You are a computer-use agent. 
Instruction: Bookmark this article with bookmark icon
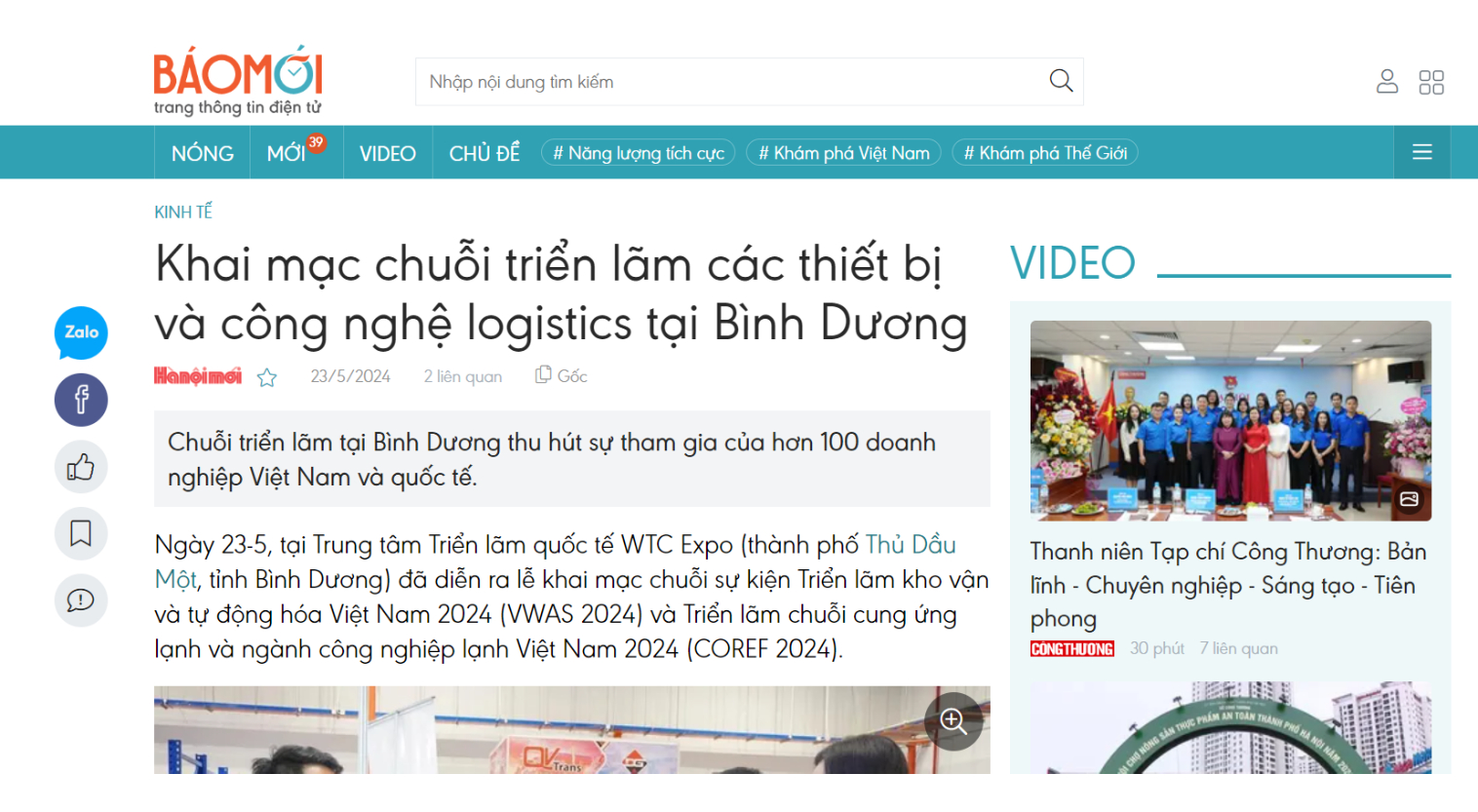pyautogui.click(x=81, y=533)
